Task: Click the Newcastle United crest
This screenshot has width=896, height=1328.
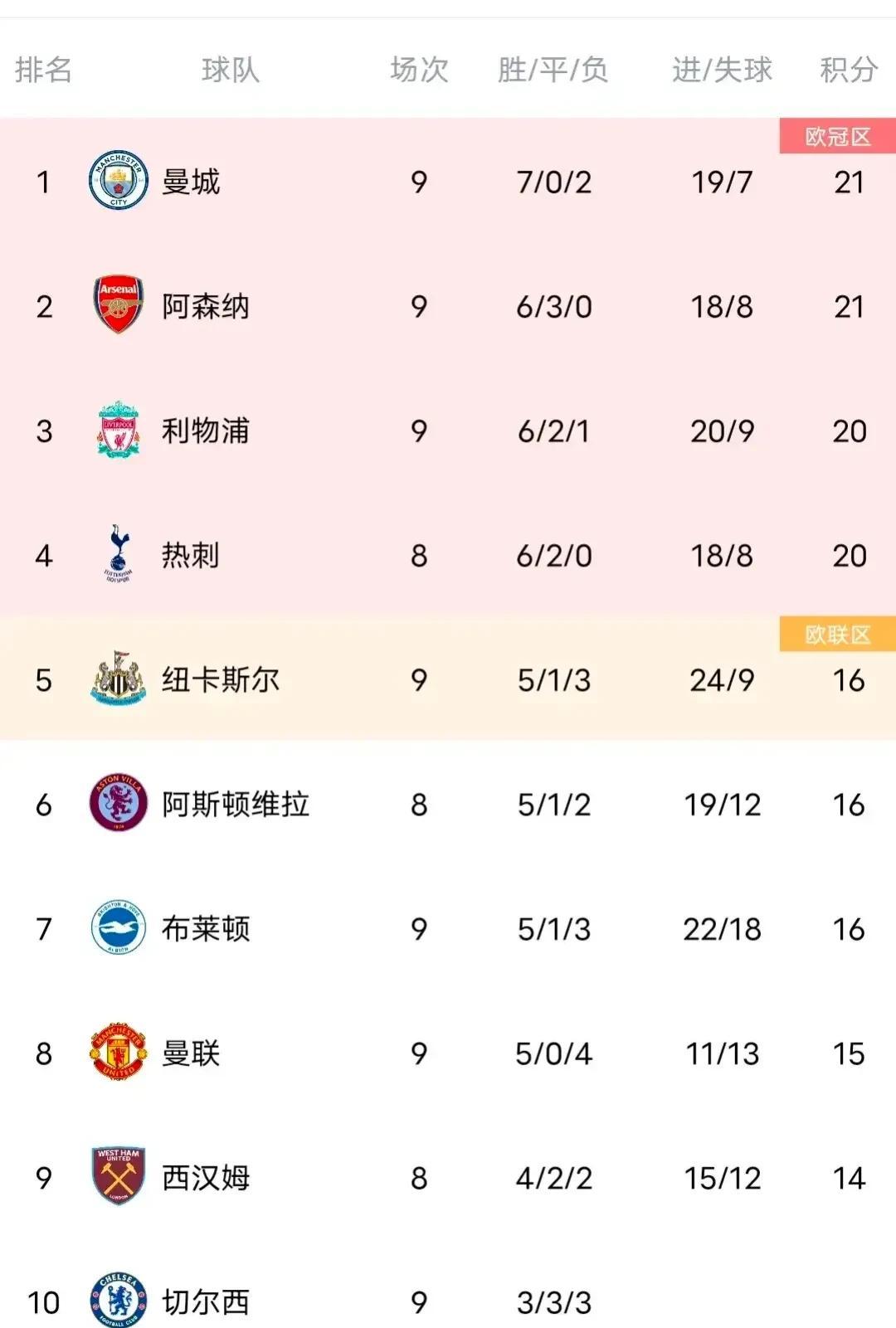Action: [118, 679]
